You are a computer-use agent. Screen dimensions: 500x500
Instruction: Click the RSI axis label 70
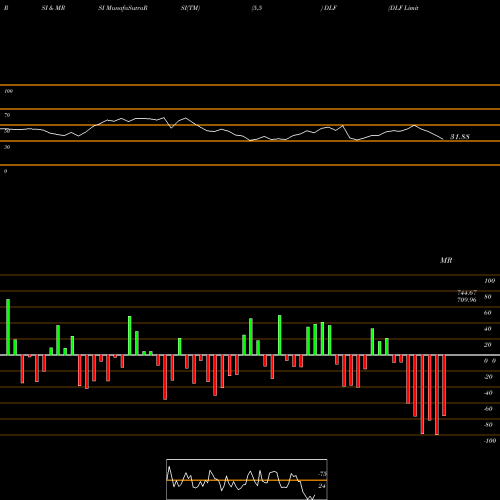pos(7,115)
